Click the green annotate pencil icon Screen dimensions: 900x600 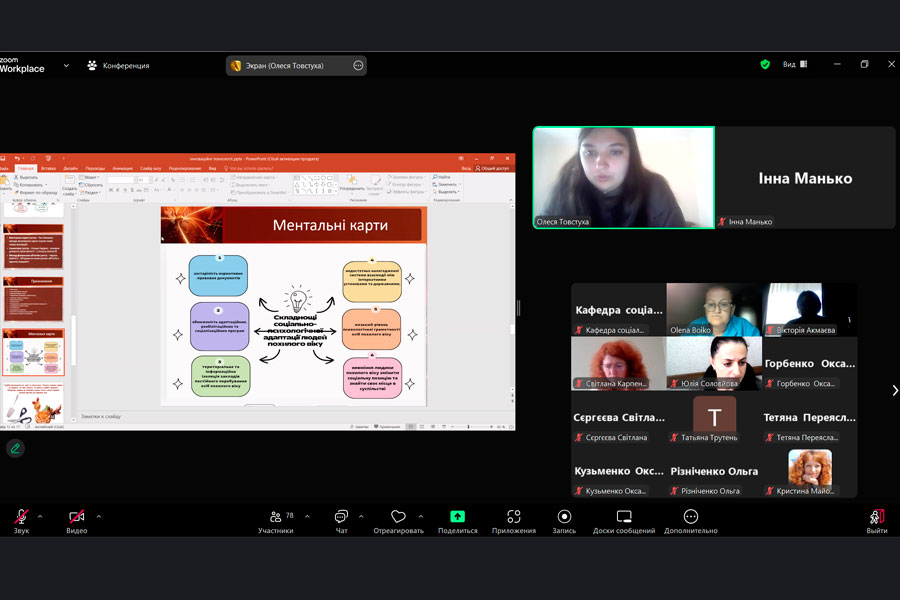pyautogui.click(x=15, y=448)
